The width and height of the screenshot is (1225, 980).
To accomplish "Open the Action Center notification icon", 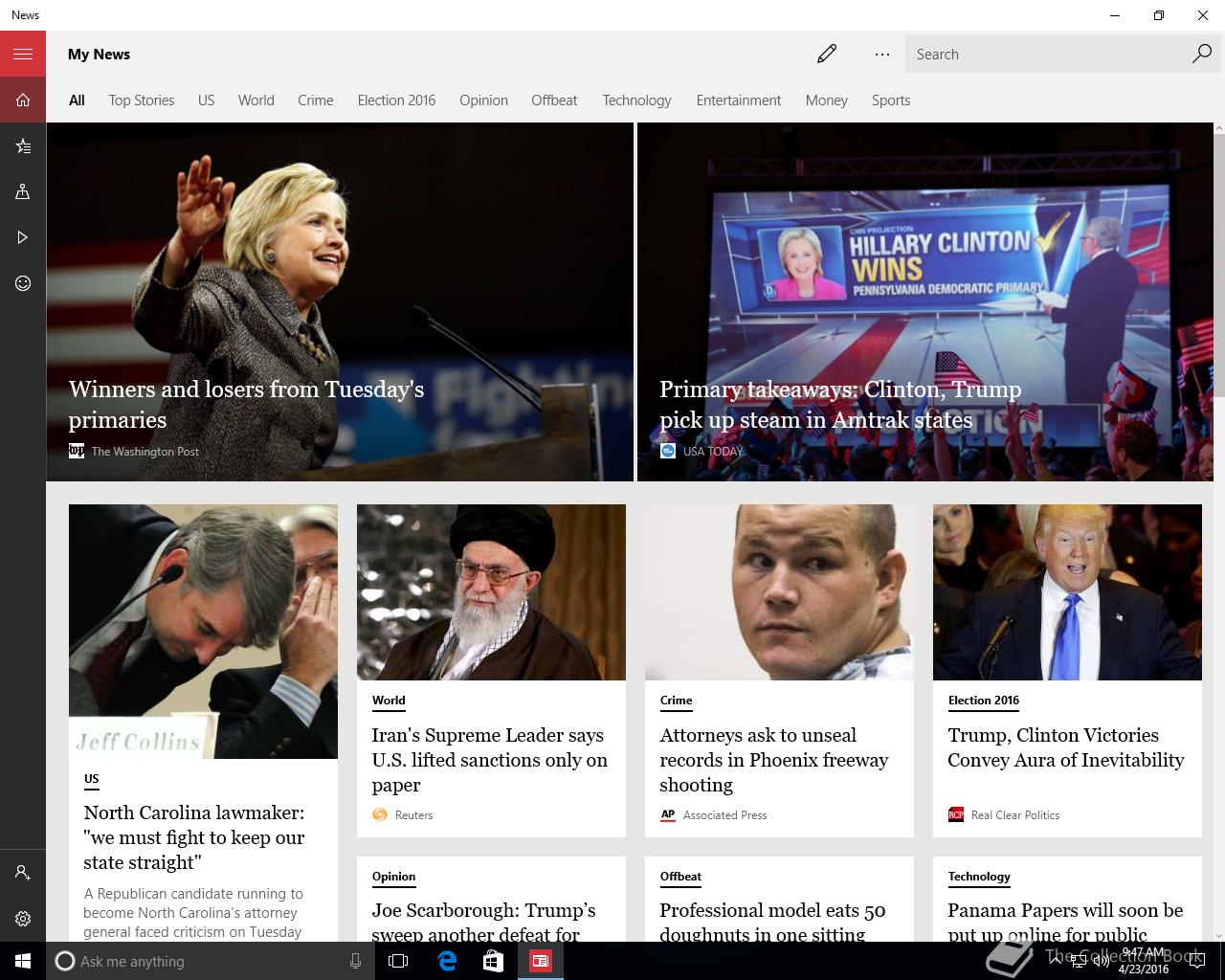I will [x=1196, y=961].
